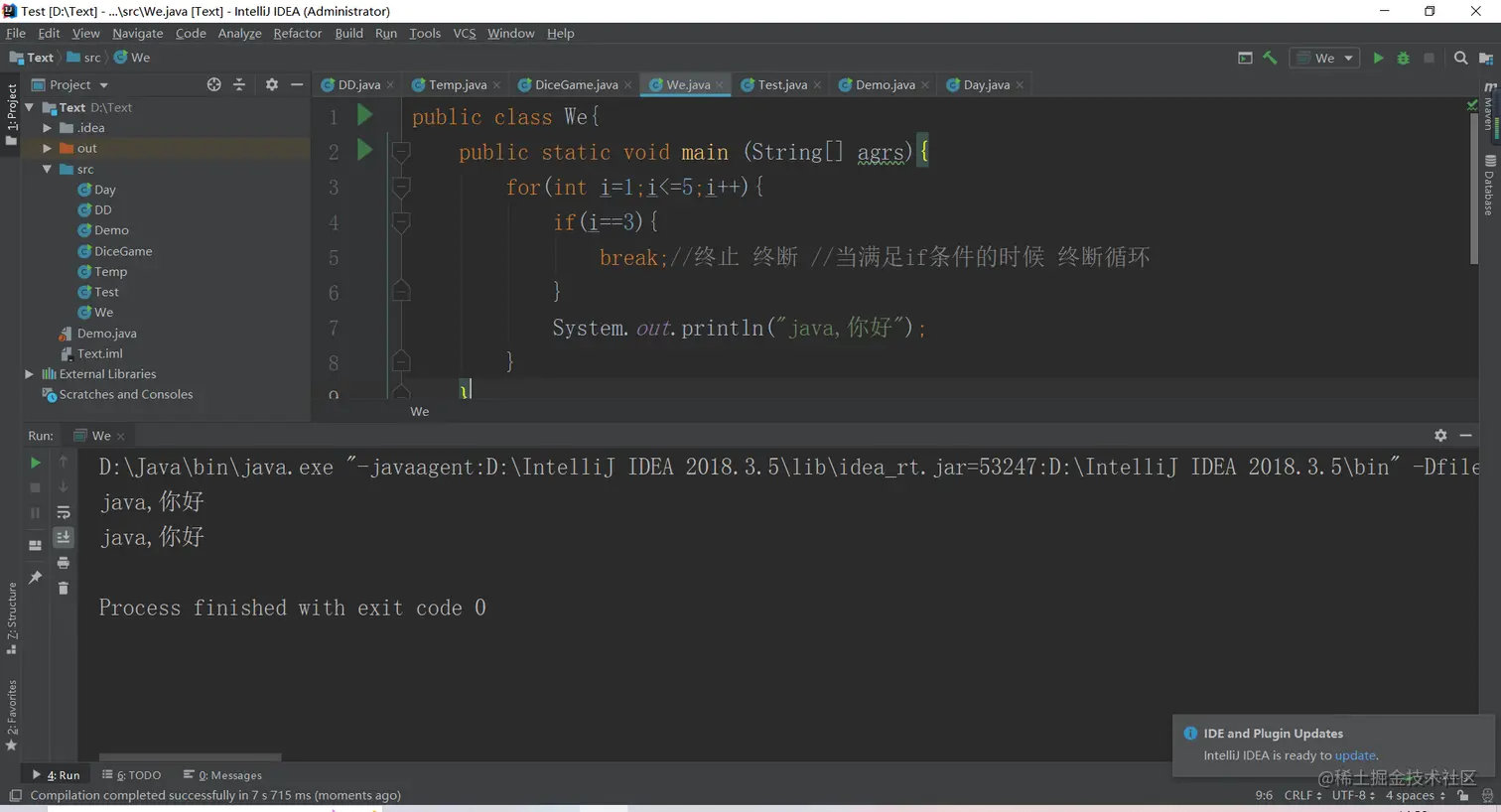1501x812 pixels.
Task: Open the Structure side tool window
Action: tap(12, 617)
